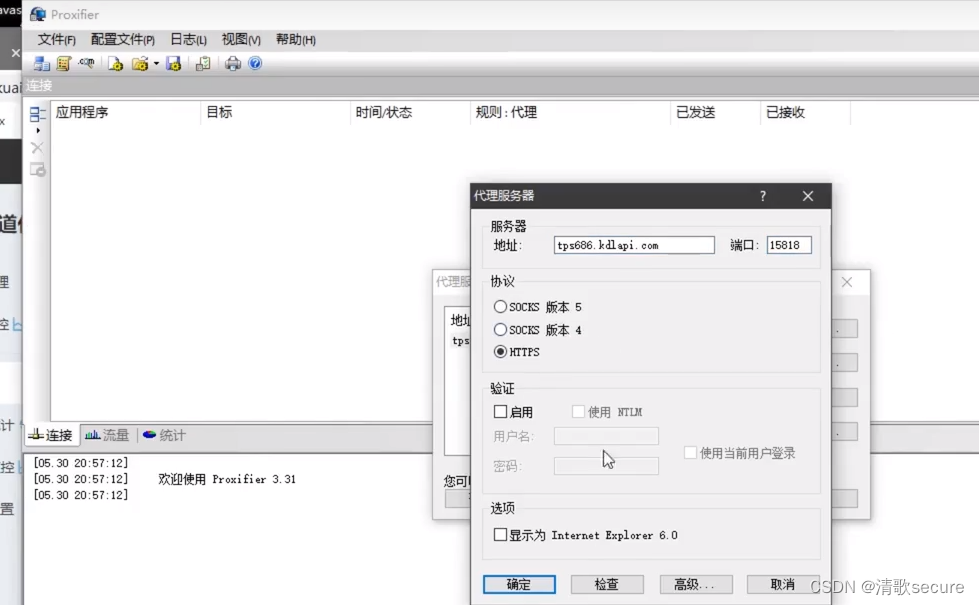The image size is (979, 605).
Task: Click 检查 button to test proxy
Action: pyautogui.click(x=607, y=584)
